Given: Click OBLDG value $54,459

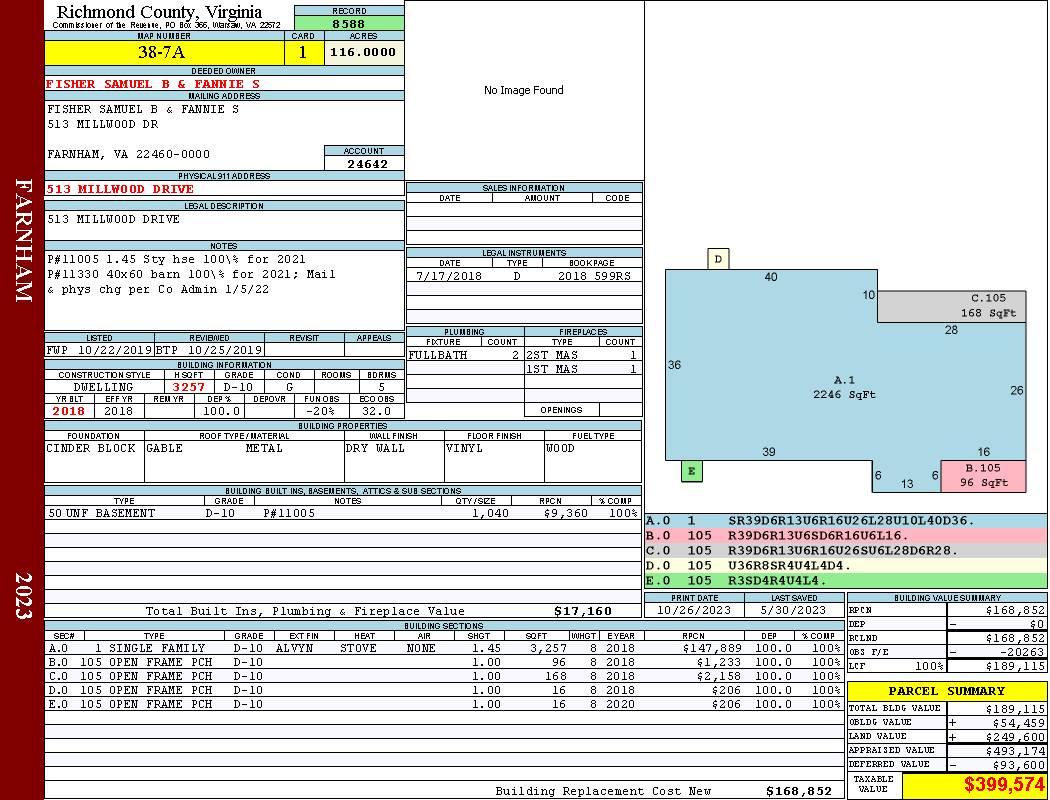Looking at the screenshot, I should click(1018, 723).
